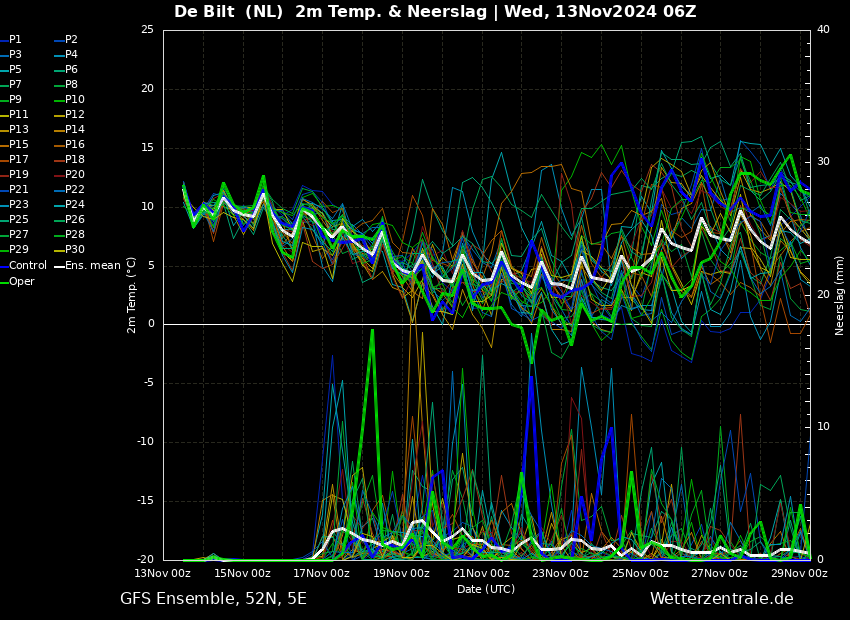Click the Neerslag (mm) axis label
This screenshot has width=850, height=620.
(x=840, y=295)
